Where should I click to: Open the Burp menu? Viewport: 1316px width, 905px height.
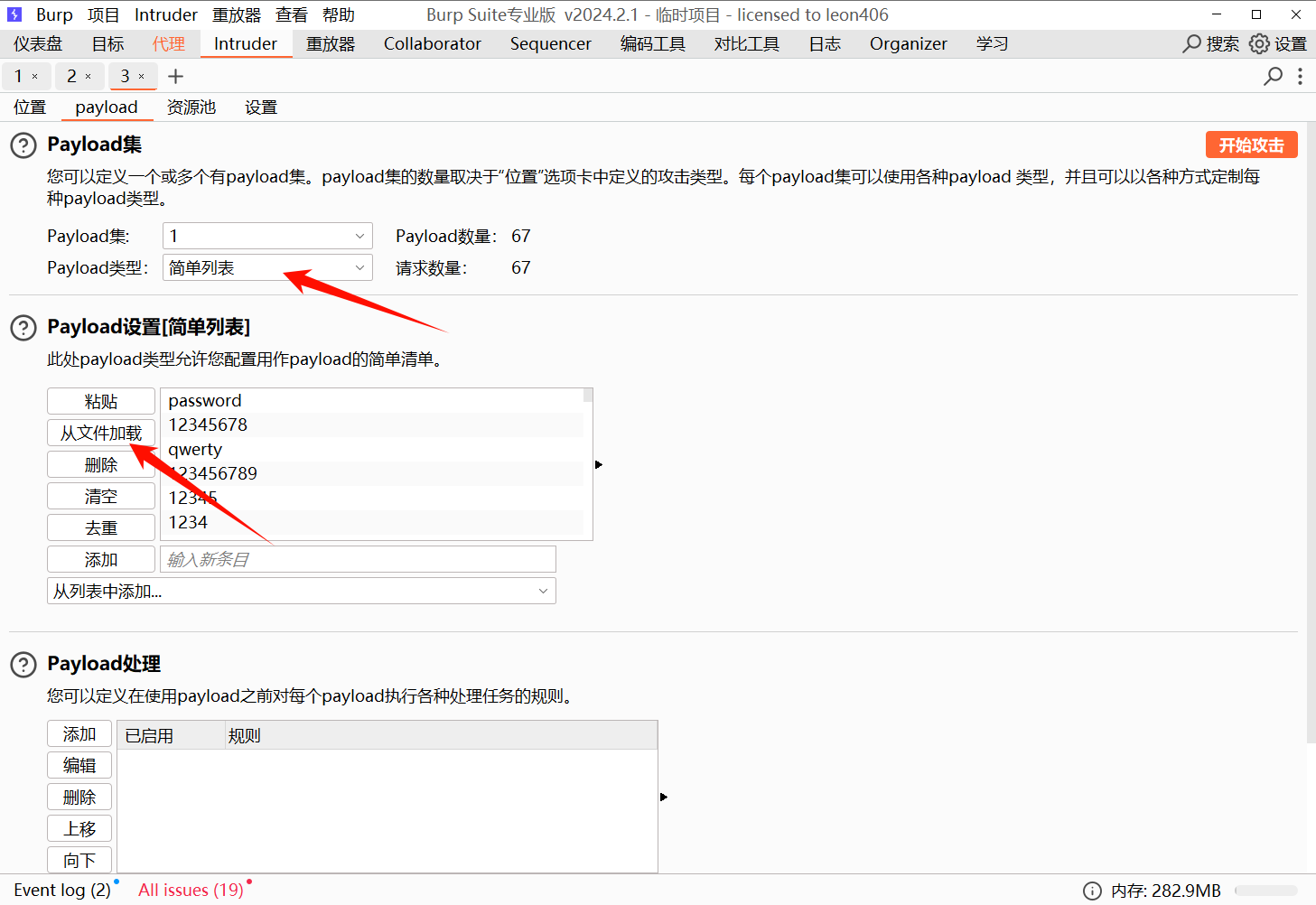(54, 14)
